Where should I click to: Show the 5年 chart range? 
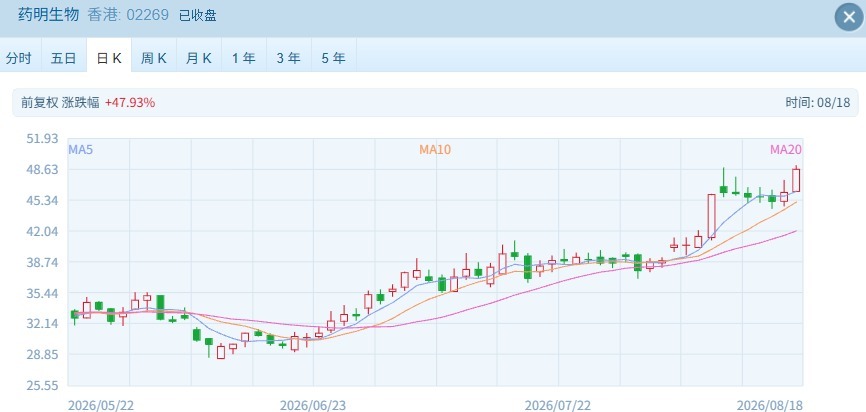334,58
